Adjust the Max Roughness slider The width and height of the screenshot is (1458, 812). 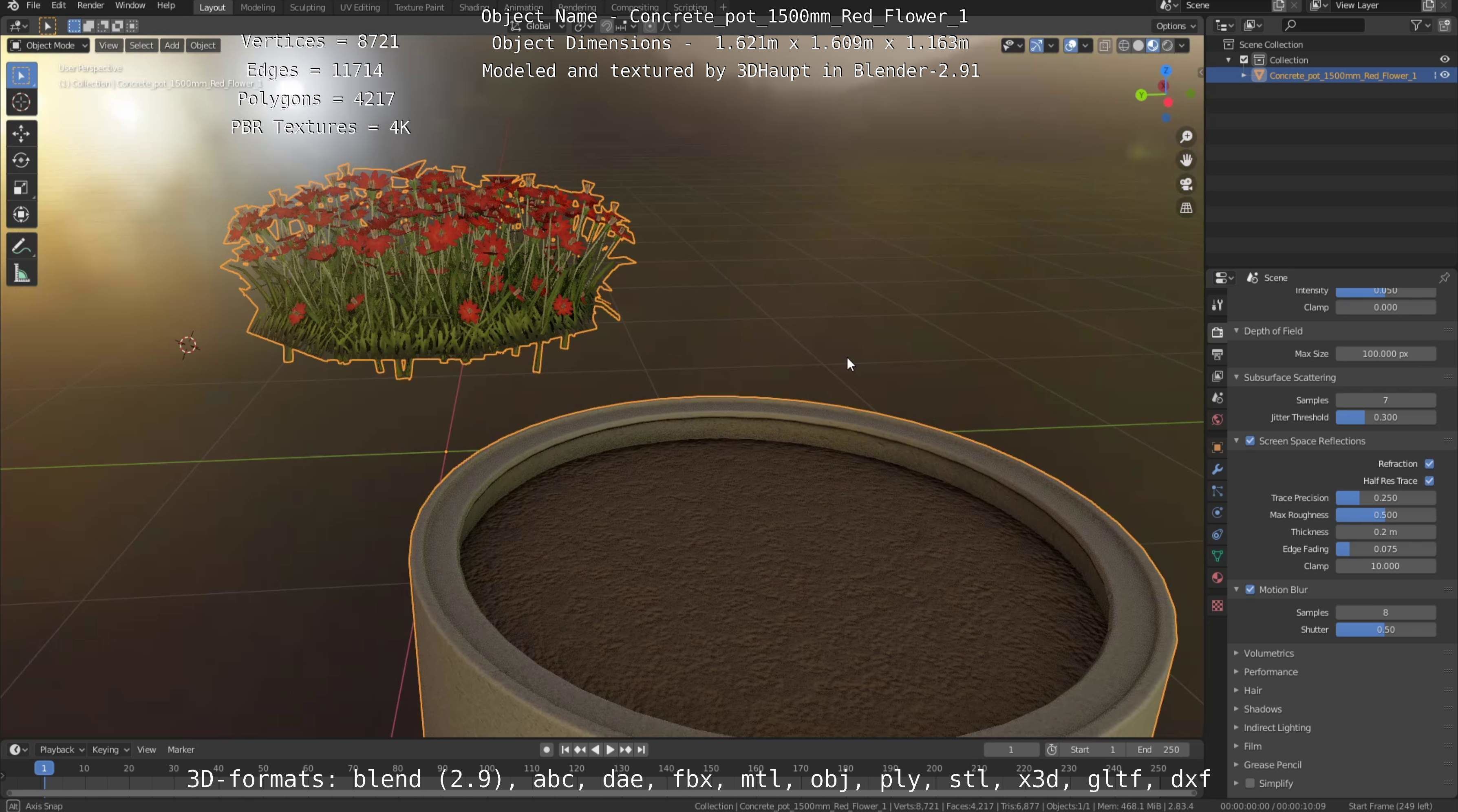(x=1385, y=515)
